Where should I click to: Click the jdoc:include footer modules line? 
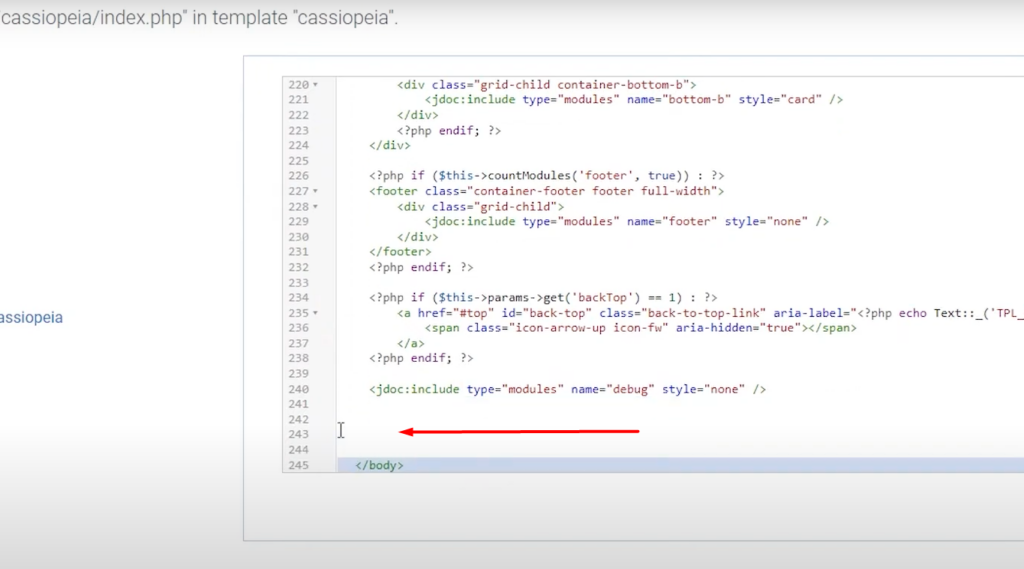pyautogui.click(x=626, y=221)
